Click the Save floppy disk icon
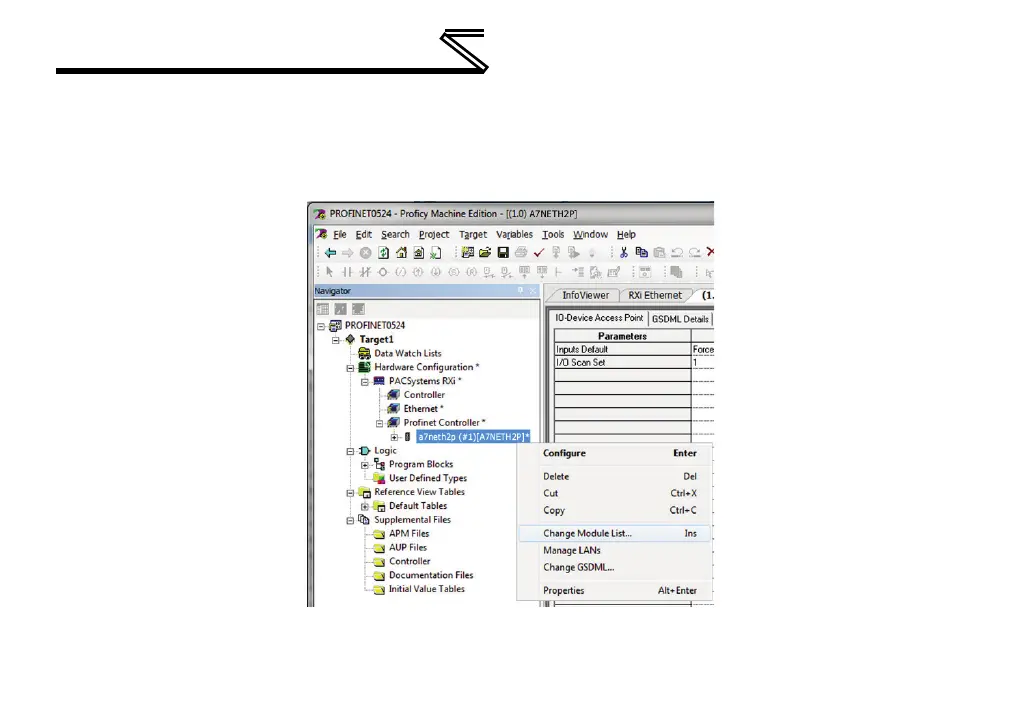This screenshot has width=1022, height=720. coord(503,253)
